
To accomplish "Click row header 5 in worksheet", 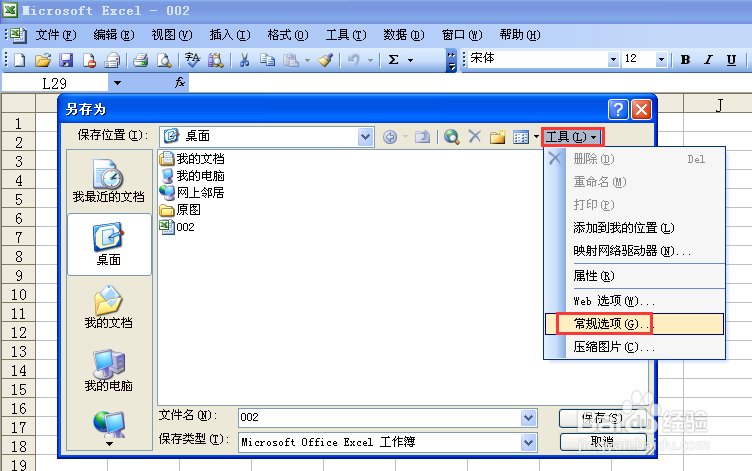I will tap(19, 199).
